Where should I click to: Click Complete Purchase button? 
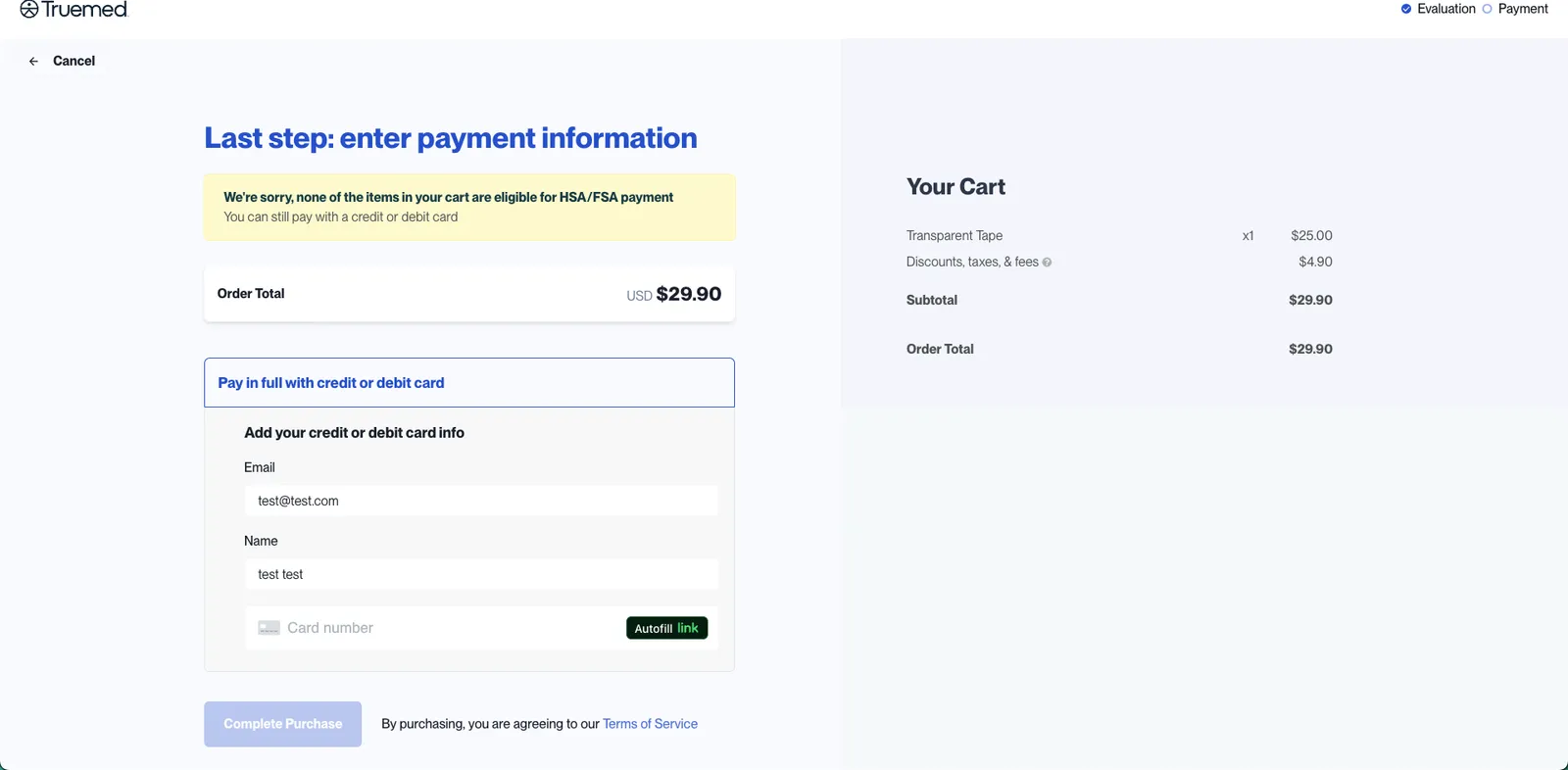282,724
